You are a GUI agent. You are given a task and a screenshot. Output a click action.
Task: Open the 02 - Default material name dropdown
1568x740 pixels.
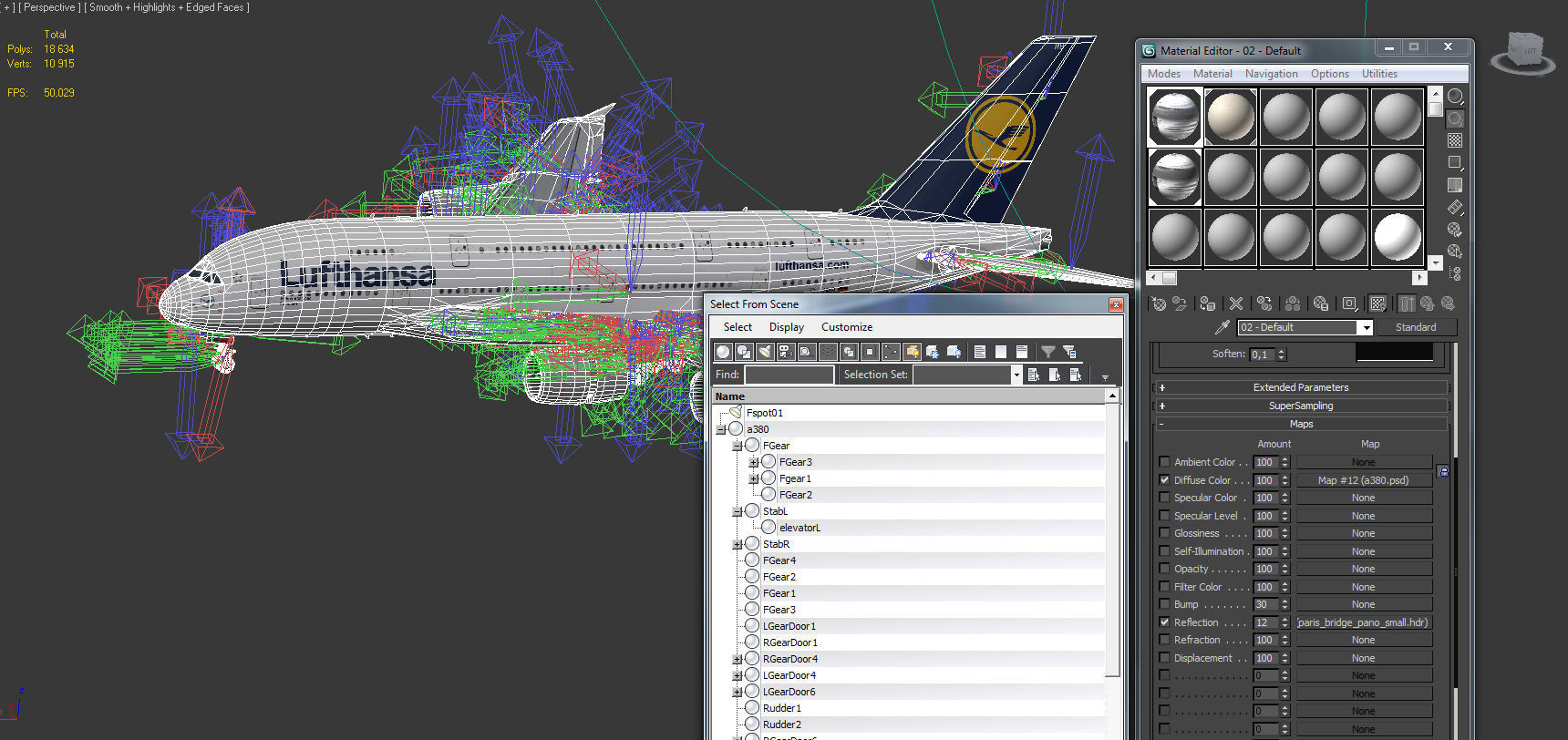click(x=1366, y=327)
